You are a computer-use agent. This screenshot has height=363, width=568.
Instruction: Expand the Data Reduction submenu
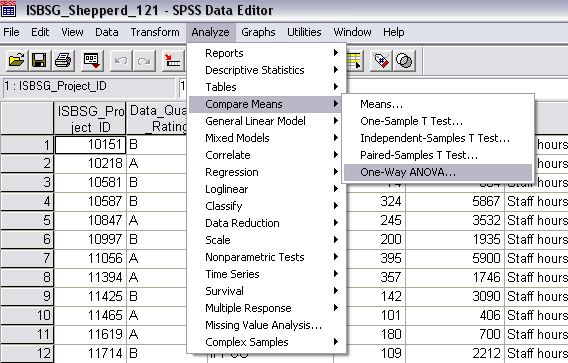point(267,224)
